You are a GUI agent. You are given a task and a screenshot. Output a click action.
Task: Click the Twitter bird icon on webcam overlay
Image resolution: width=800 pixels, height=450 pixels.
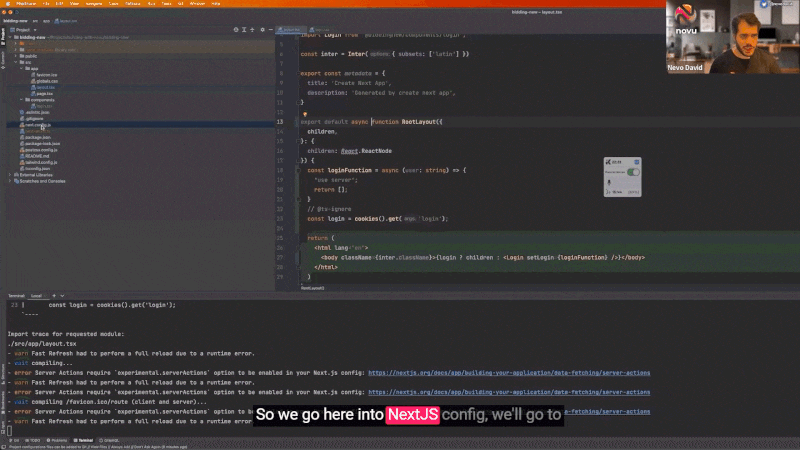point(764,4)
